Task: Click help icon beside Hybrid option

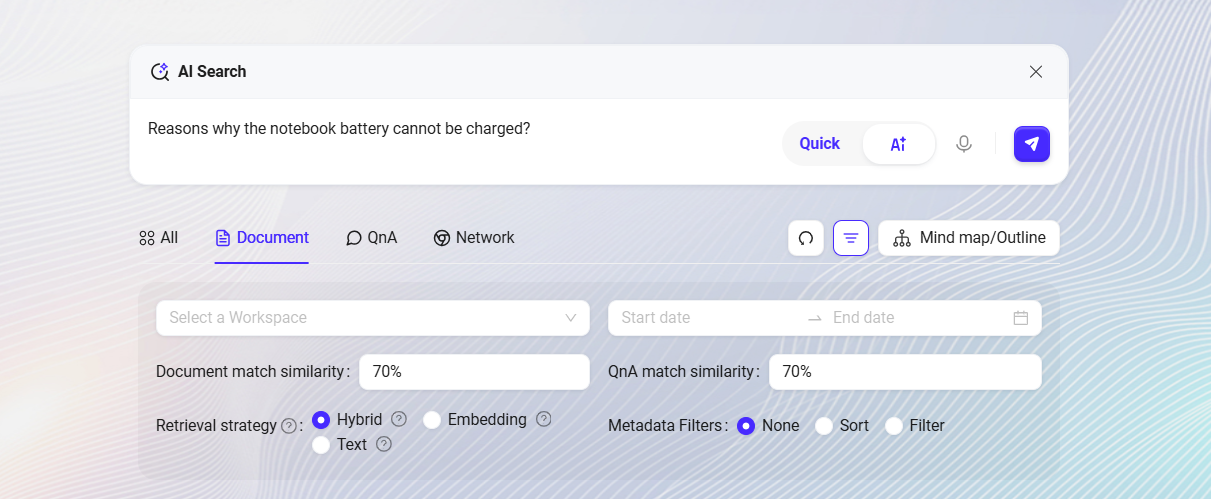Action: (399, 419)
